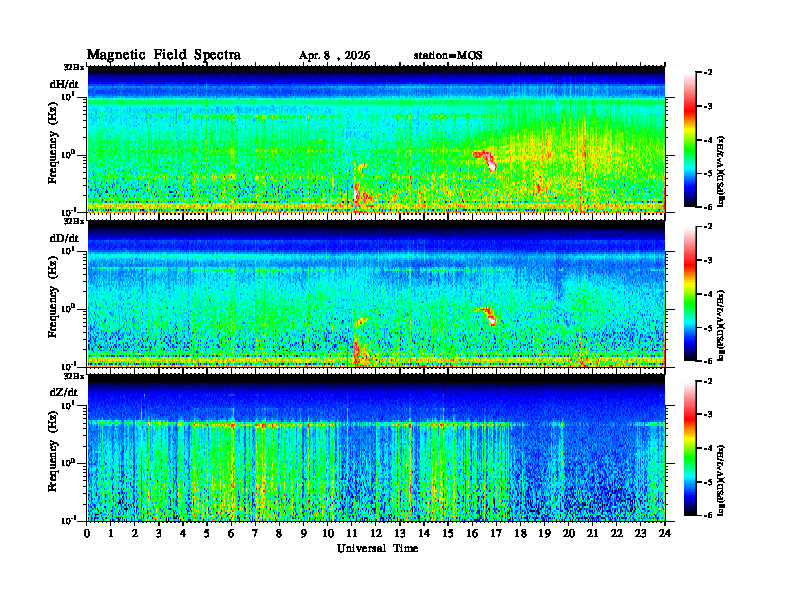Click hour "9" on the time axis
Screen dimensions: 792x612
[x=304, y=534]
